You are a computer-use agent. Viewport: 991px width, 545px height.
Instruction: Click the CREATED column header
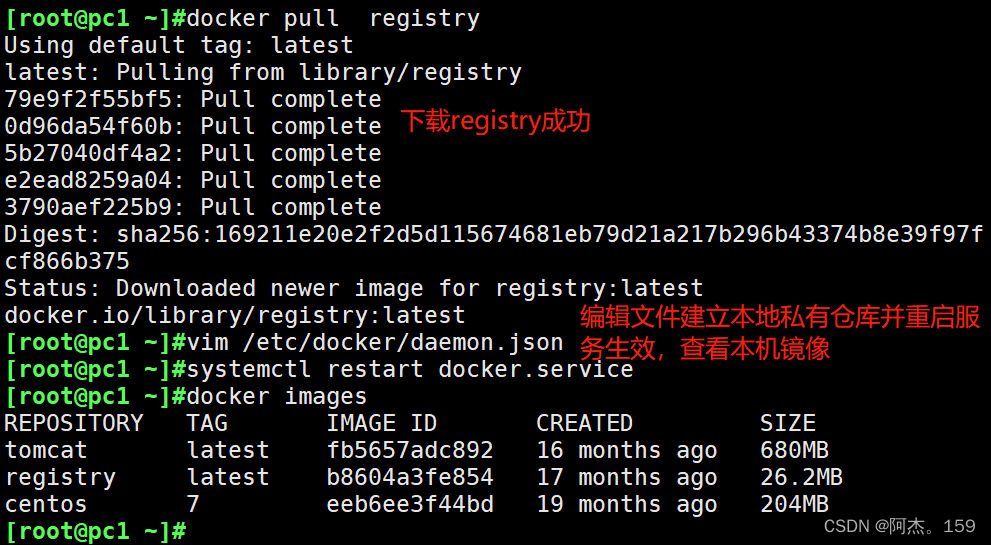[584, 423]
